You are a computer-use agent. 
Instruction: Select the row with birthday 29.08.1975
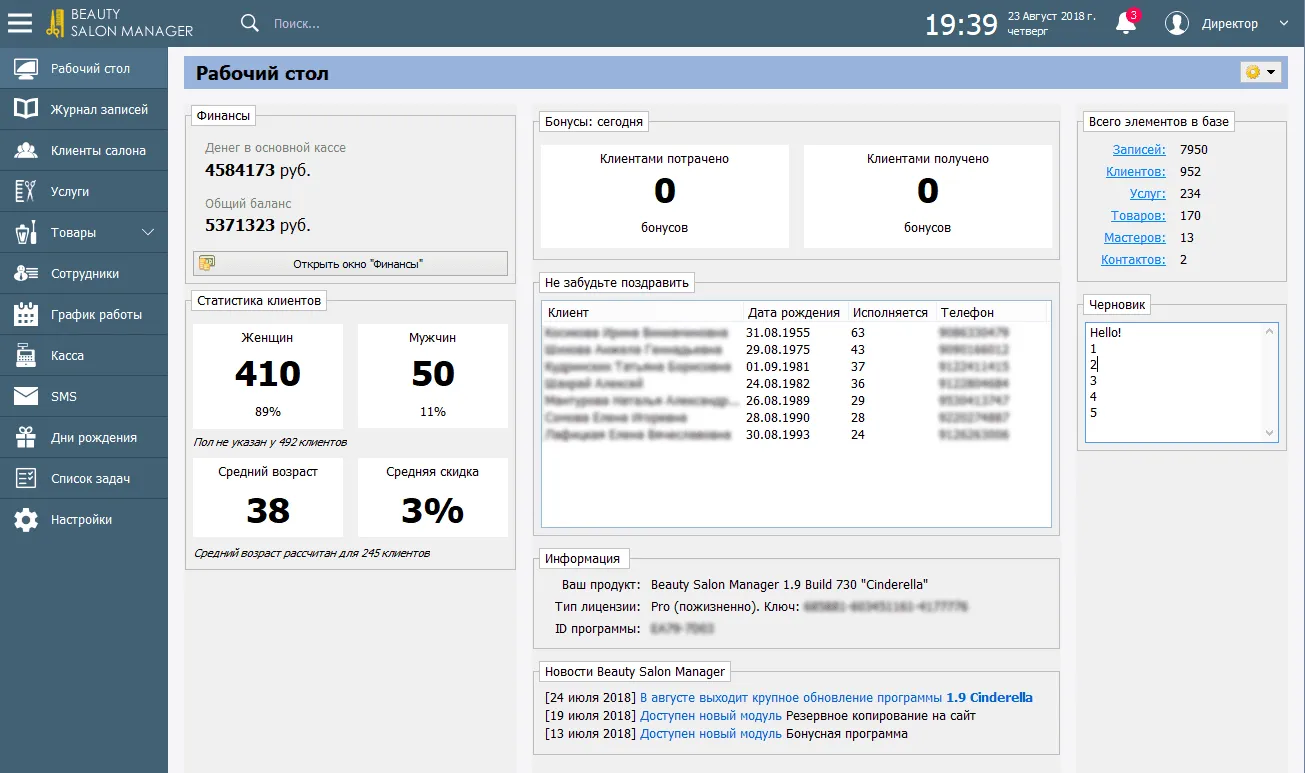tap(795, 350)
